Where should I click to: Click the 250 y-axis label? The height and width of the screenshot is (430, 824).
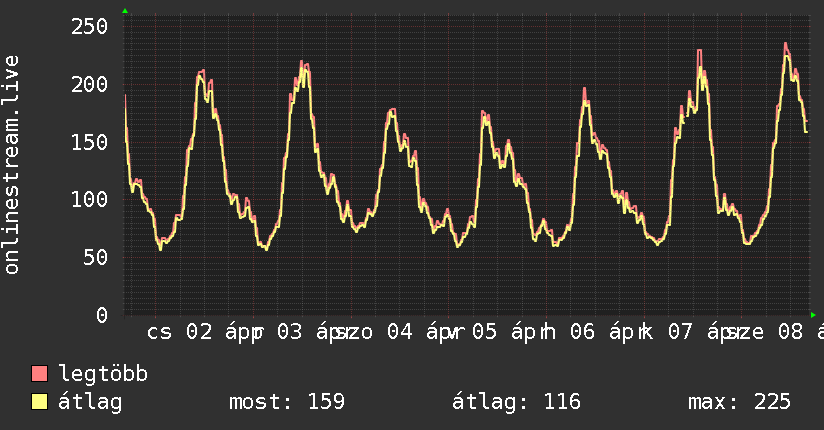point(89,26)
